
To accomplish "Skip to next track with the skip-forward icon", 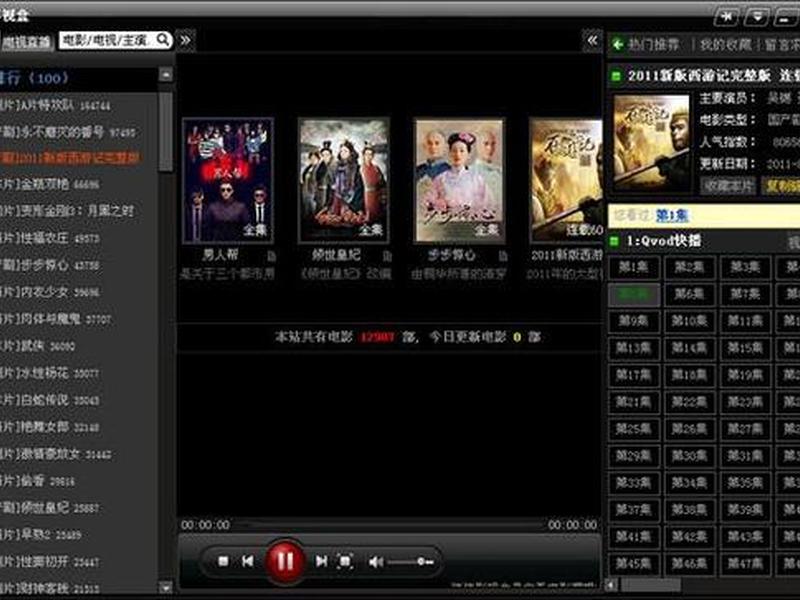I will tap(321, 561).
